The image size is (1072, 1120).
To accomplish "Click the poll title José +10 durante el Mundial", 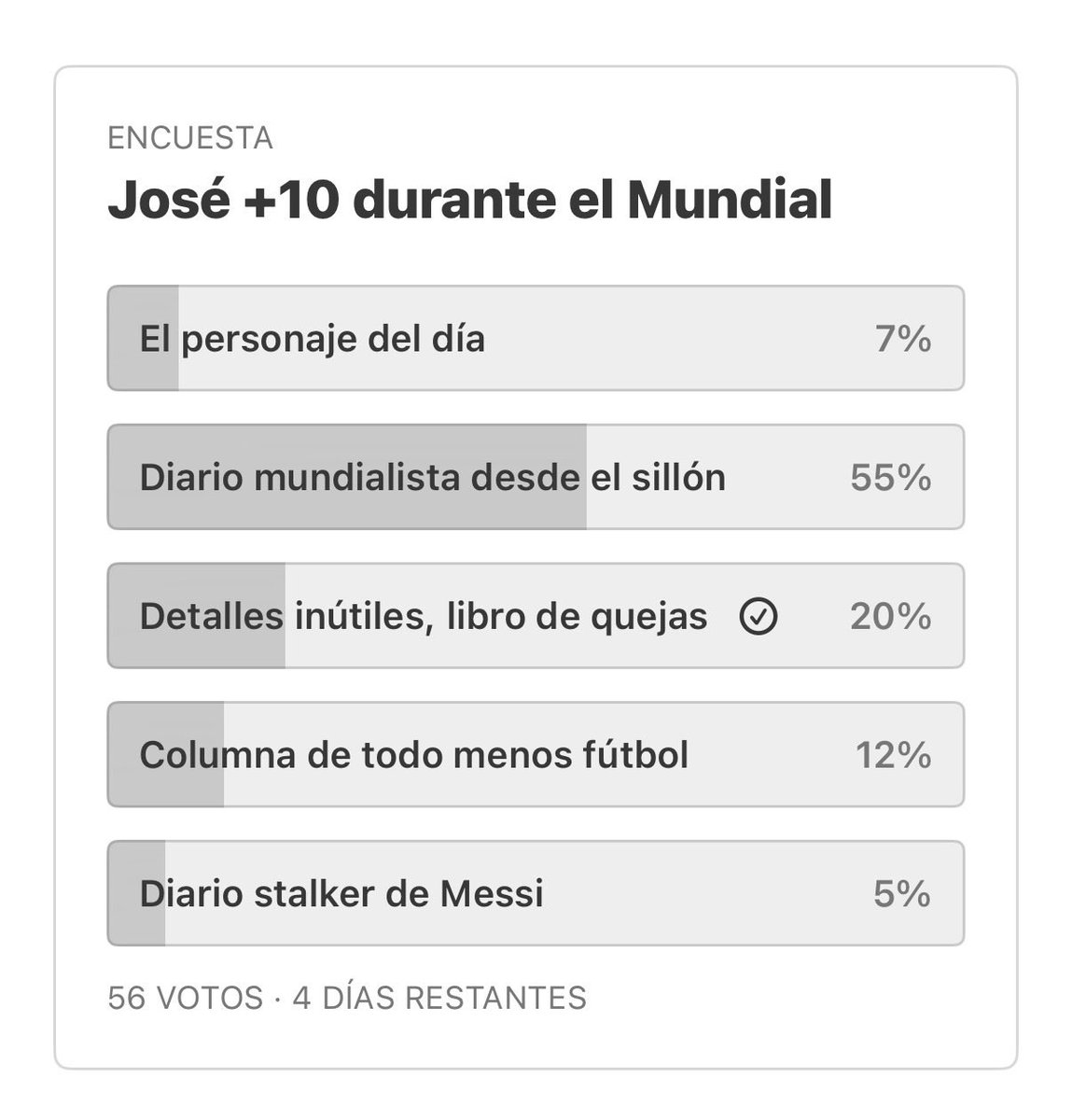I will point(470,201).
